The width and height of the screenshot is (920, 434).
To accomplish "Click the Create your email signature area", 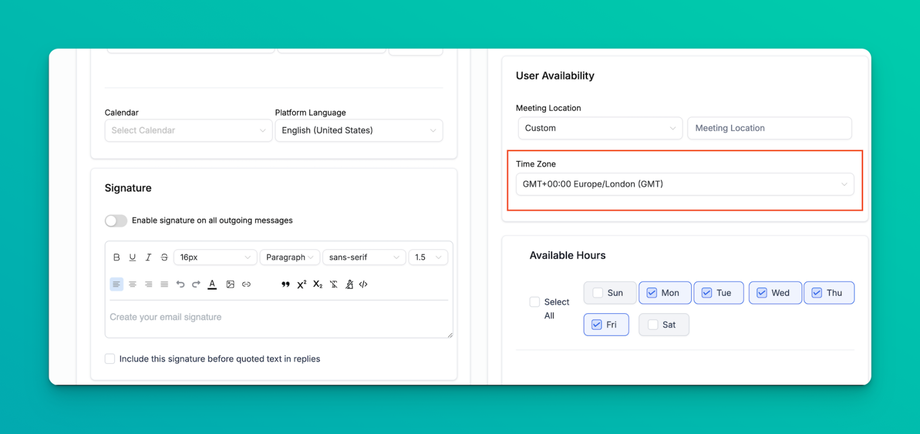I will (x=279, y=318).
